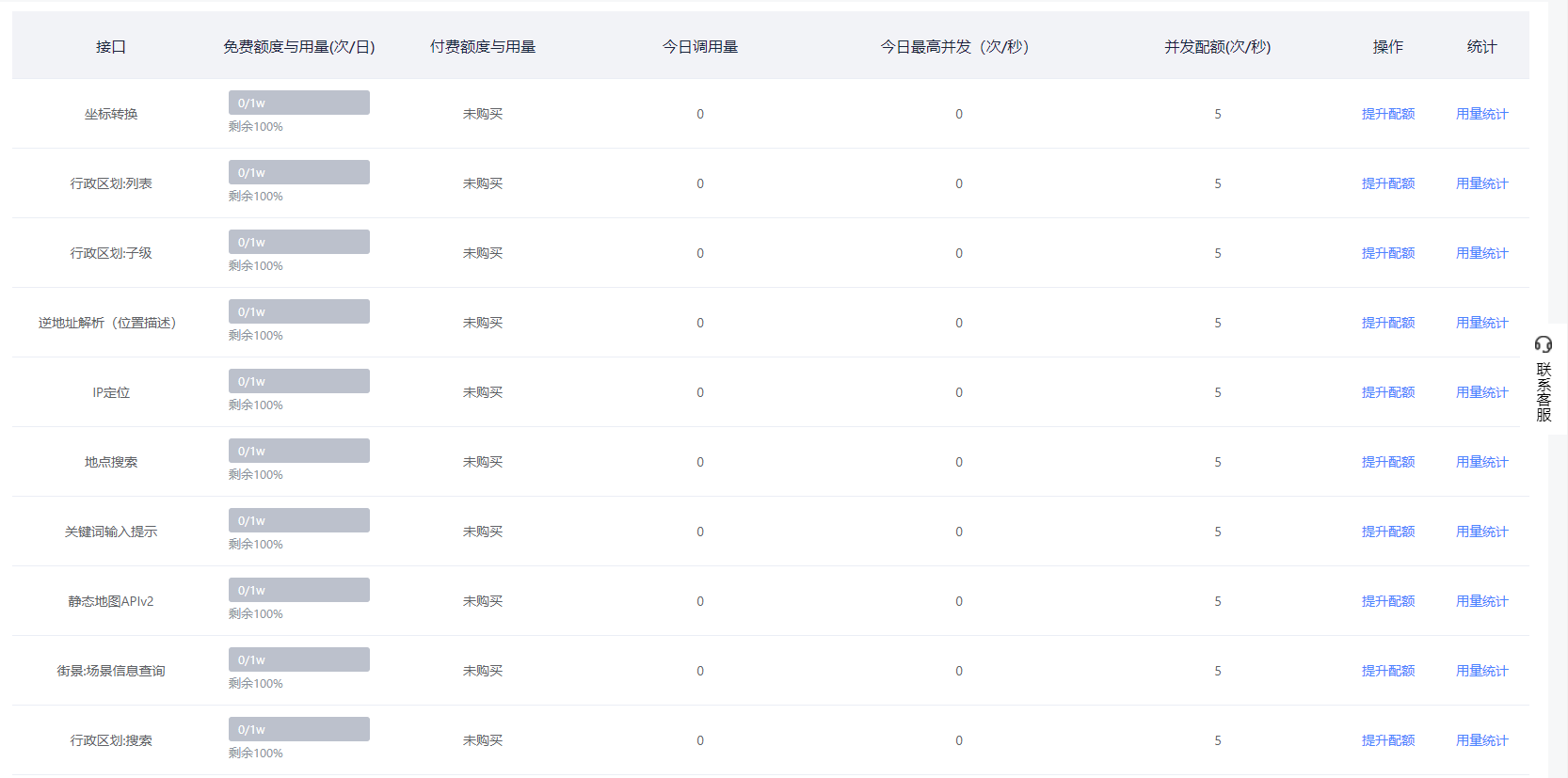Image resolution: width=1568 pixels, height=778 pixels.
Task: Click the 联系客服 headset icon
Action: (x=1544, y=344)
